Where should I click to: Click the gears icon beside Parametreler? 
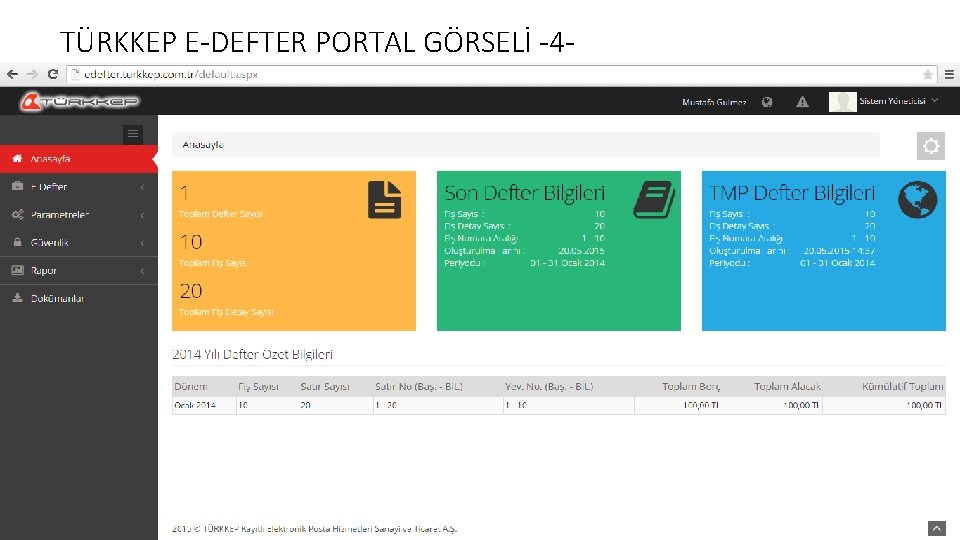click(17, 214)
